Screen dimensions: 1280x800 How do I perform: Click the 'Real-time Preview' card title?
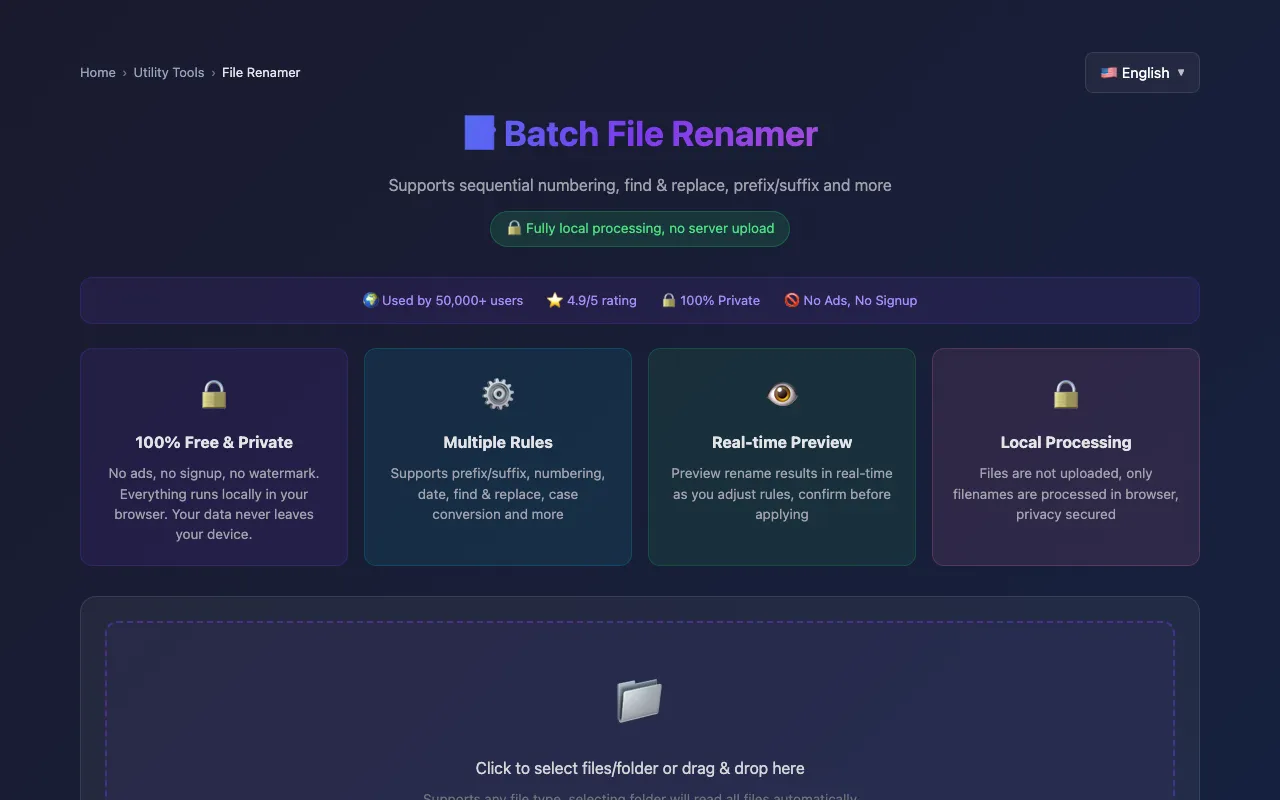click(782, 442)
